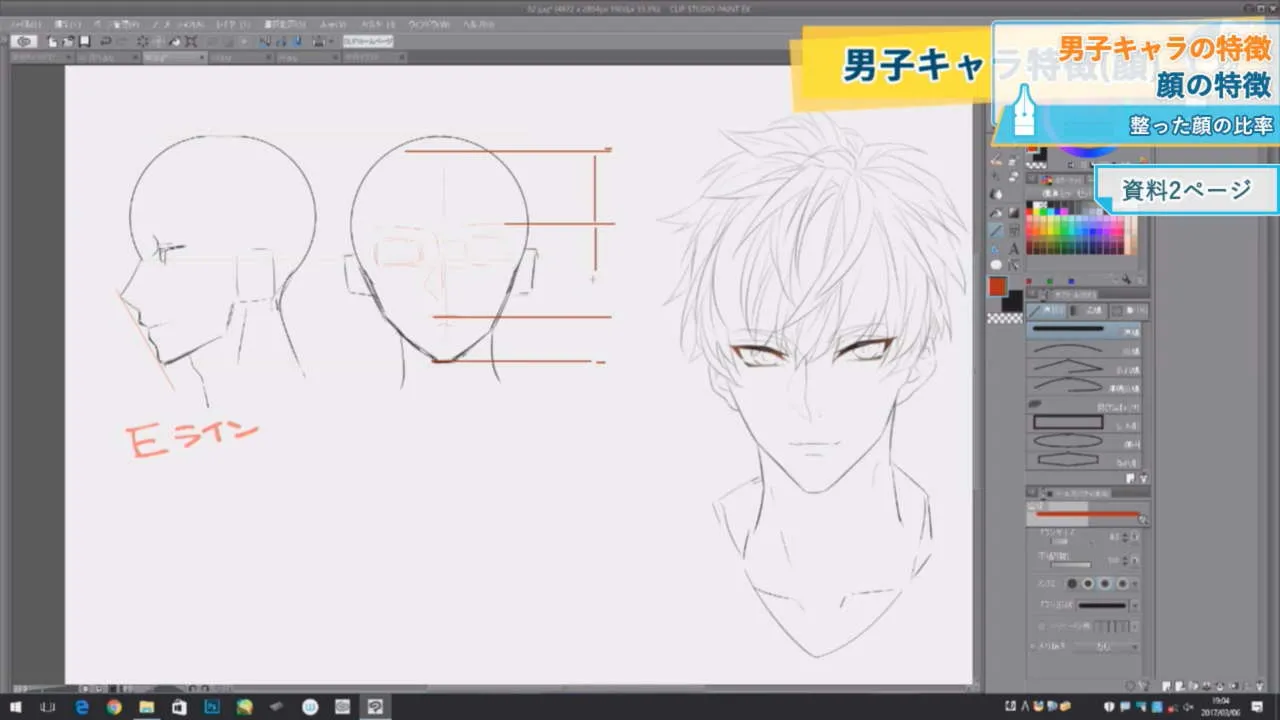The width and height of the screenshot is (1280, 720).
Task: Click the Save icon in the command bar
Action: [x=85, y=41]
